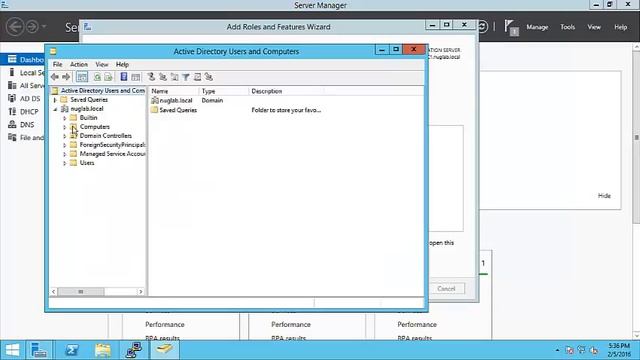
Task: Select the Computers container in tree
Action: 95,127
